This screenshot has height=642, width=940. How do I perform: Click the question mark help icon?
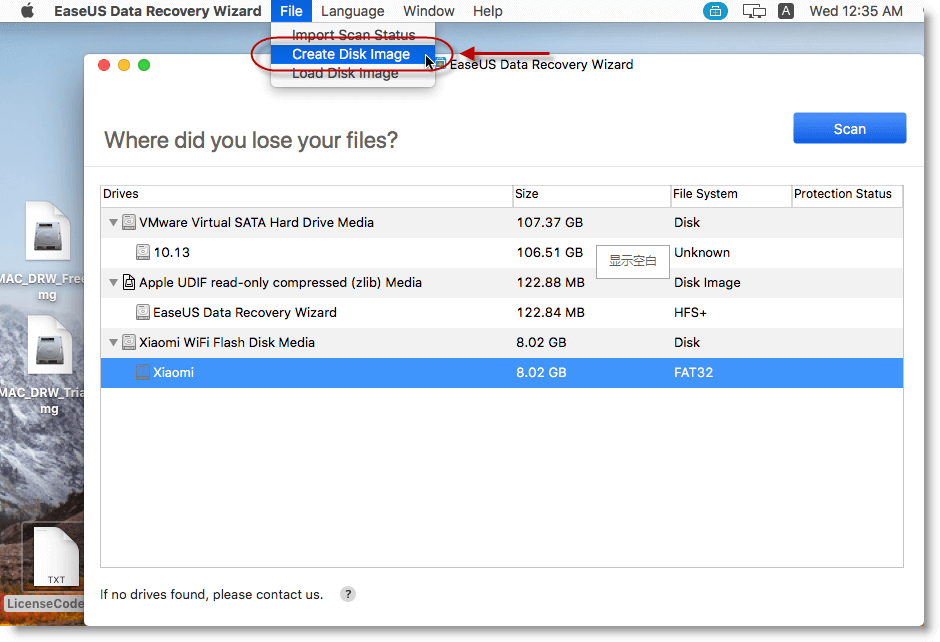[348, 594]
